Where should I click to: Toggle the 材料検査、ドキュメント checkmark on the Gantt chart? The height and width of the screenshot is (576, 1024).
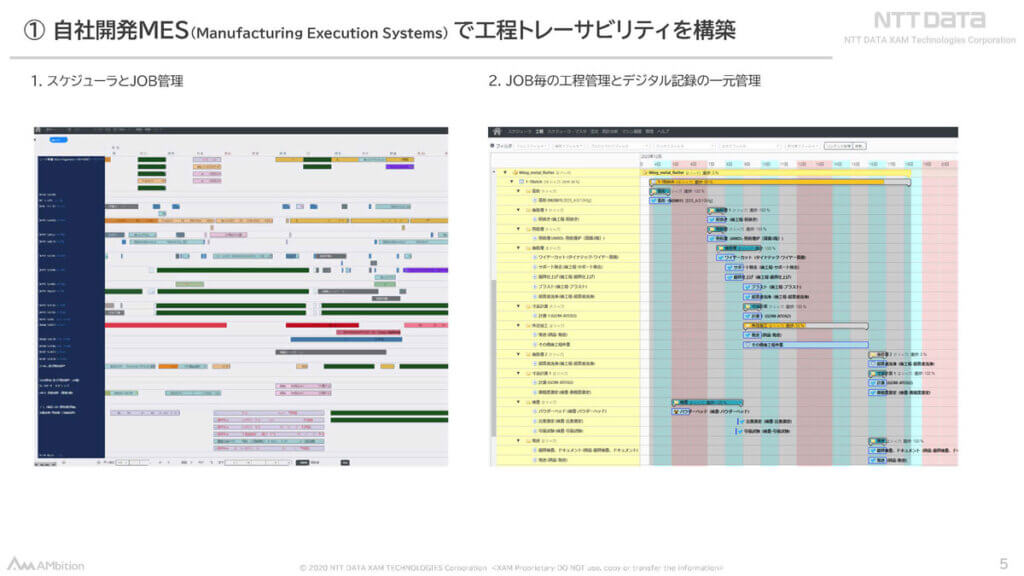click(872, 450)
